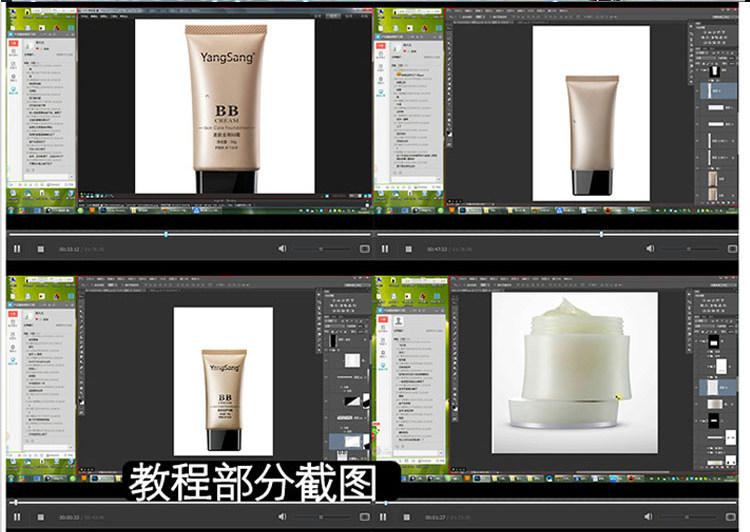Screen dimensions: 750x532
Task: Click the cream jar canvas image
Action: click(x=574, y=373)
